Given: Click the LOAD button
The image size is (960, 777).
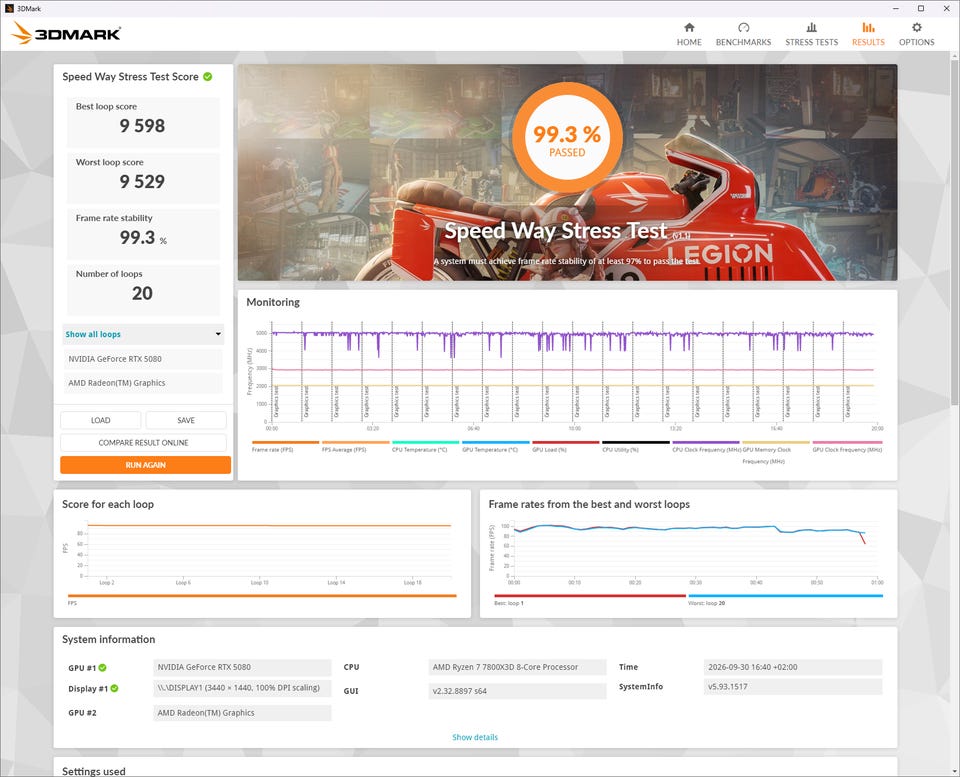Looking at the screenshot, I should click(x=100, y=420).
